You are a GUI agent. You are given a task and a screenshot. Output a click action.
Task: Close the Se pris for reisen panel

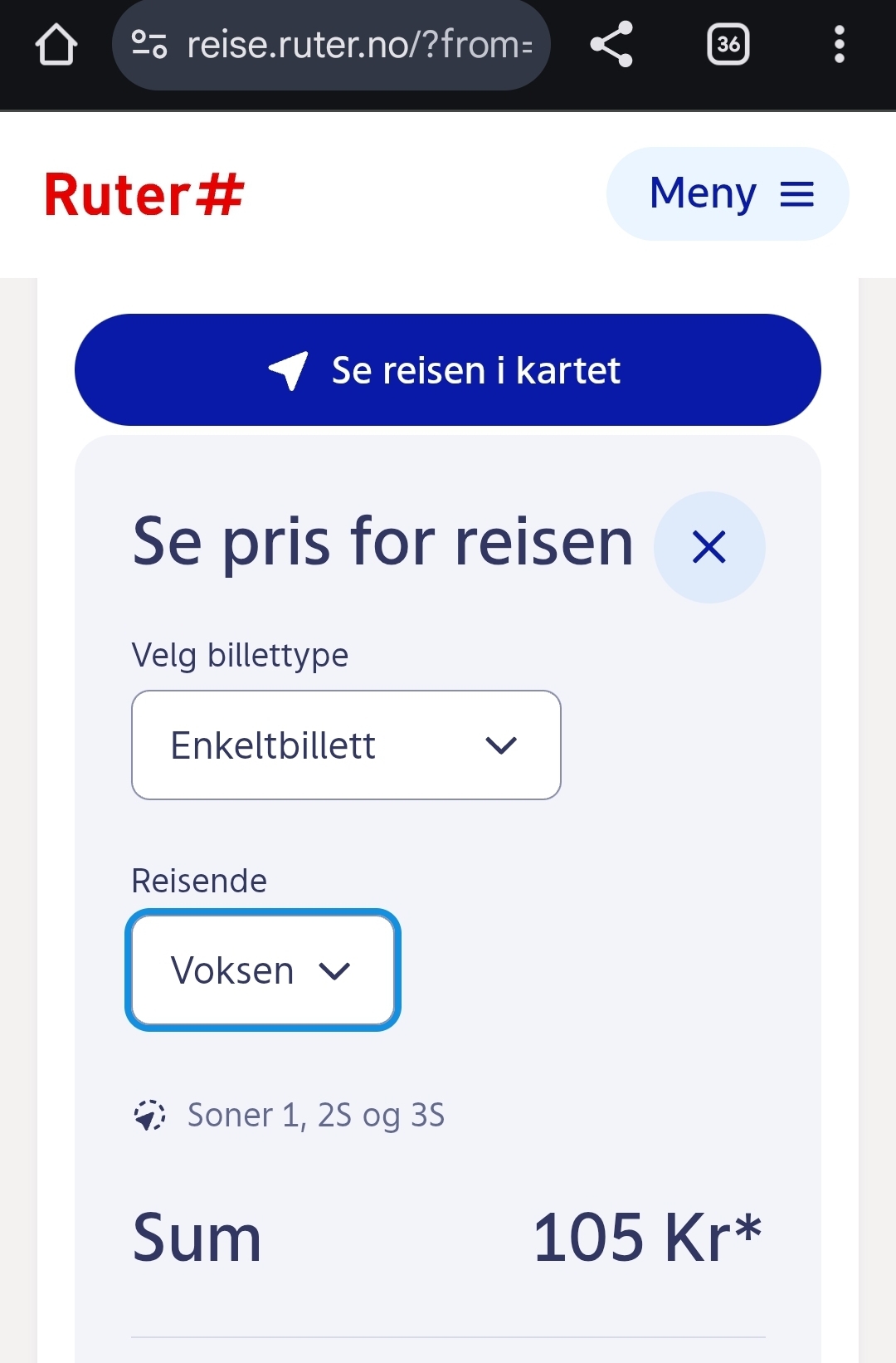tap(709, 547)
